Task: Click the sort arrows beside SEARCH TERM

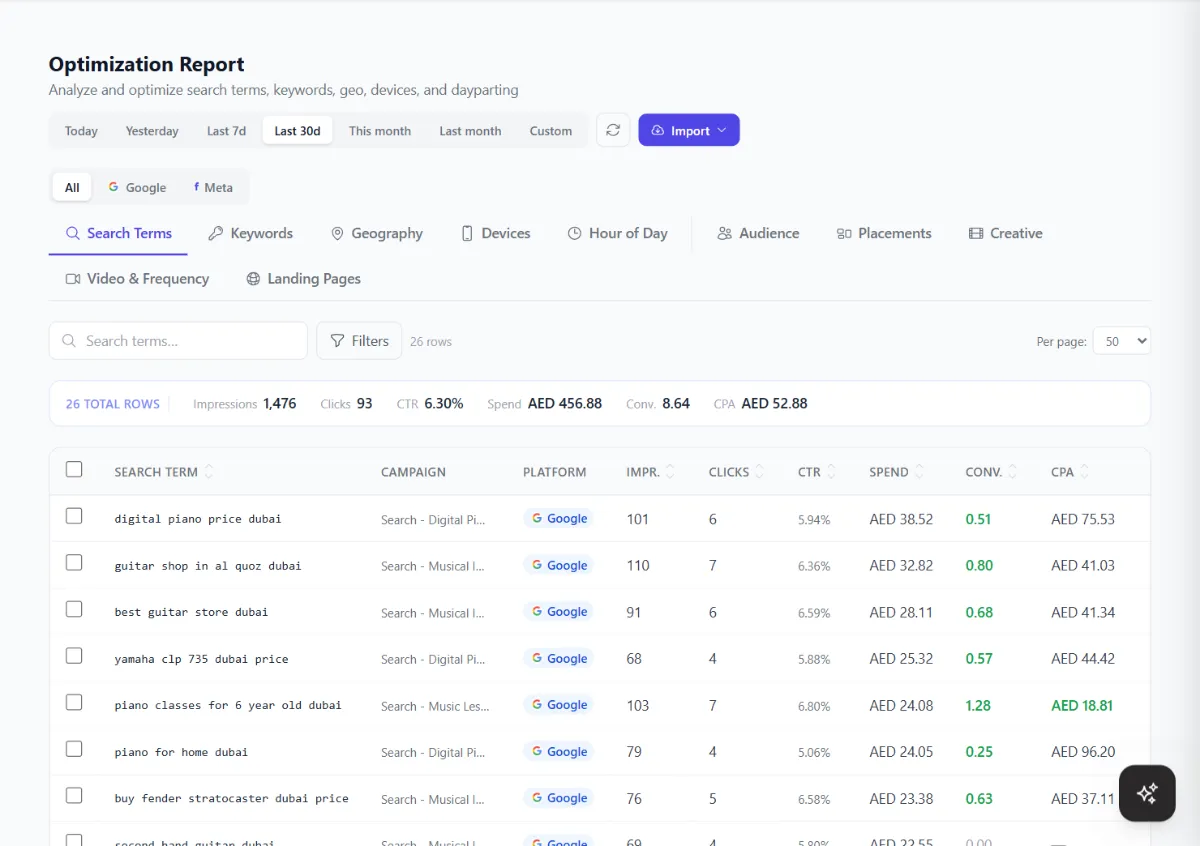Action: (x=209, y=472)
